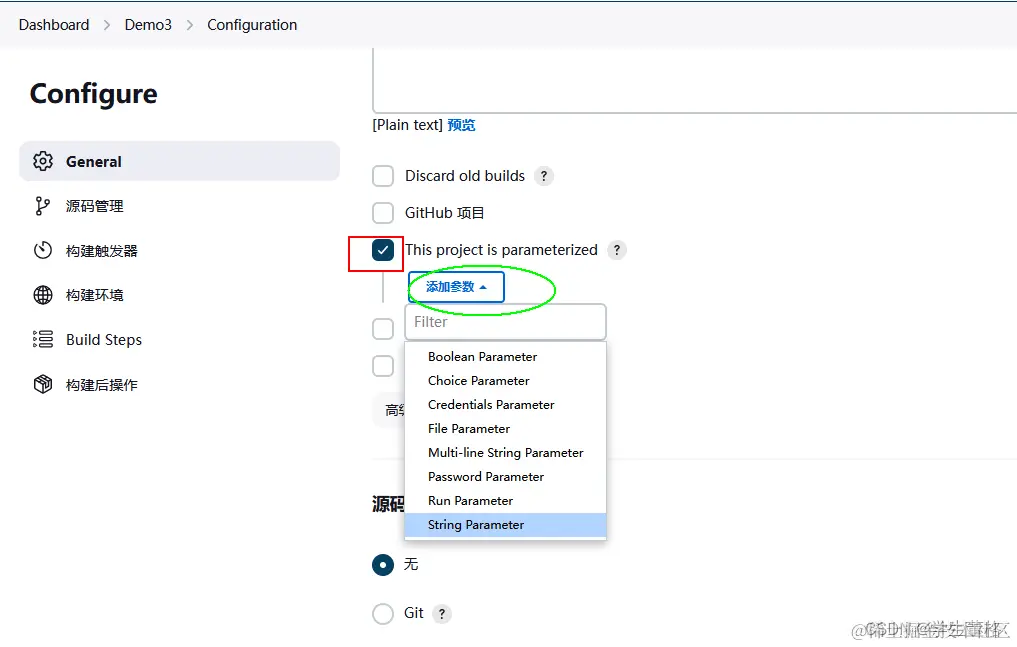Screen dimensions: 1017x647
Task: Click inside the description text area
Action: point(695,81)
